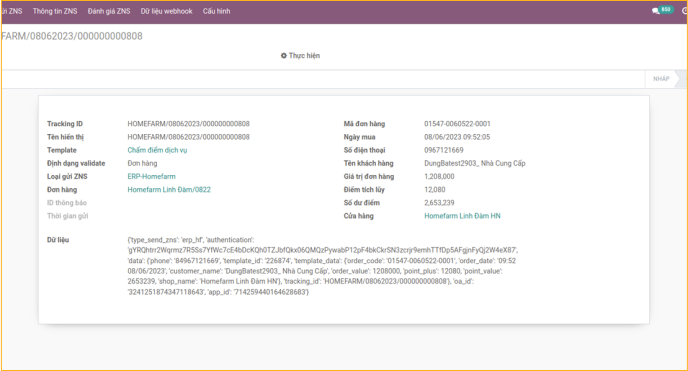Screen dimensions: 688x371
Task: Select the purchase date 08/06/2023 09:52:05
Action: pos(457,137)
